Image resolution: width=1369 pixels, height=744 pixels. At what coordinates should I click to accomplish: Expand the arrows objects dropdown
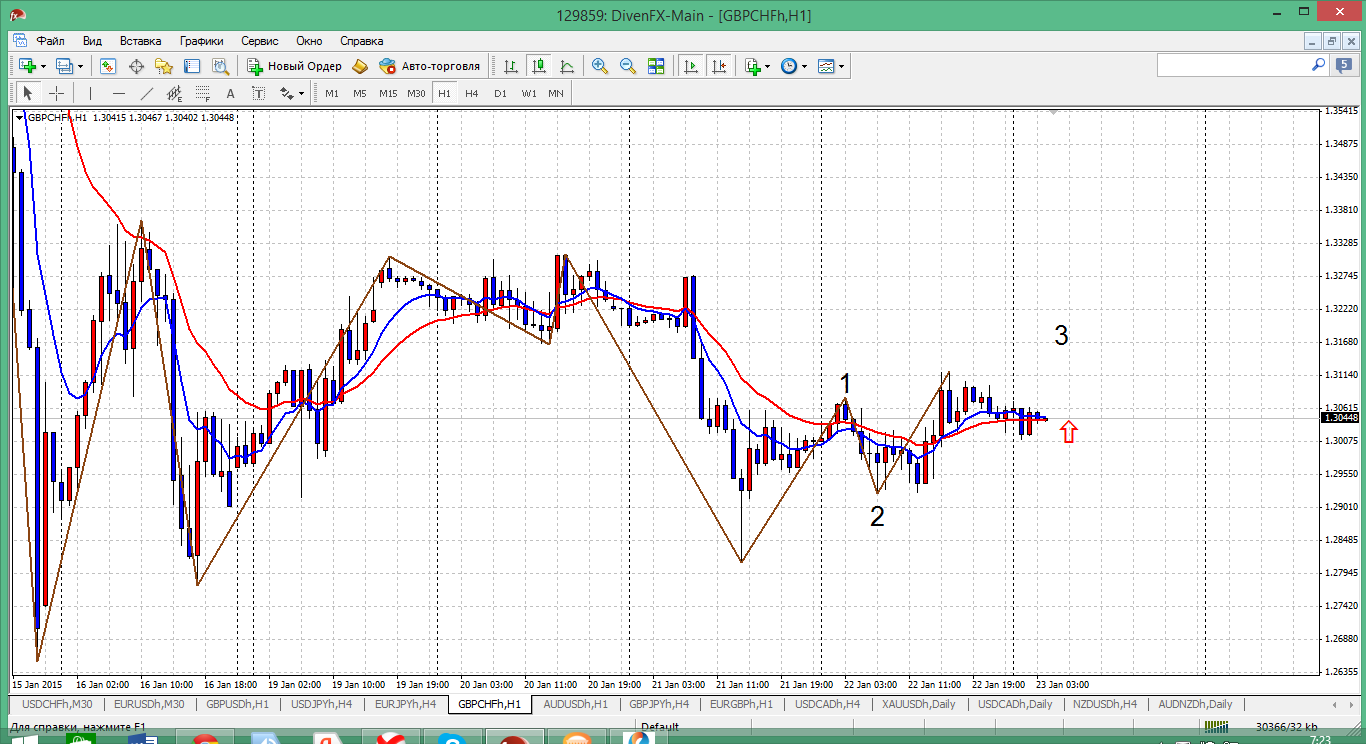(x=300, y=94)
